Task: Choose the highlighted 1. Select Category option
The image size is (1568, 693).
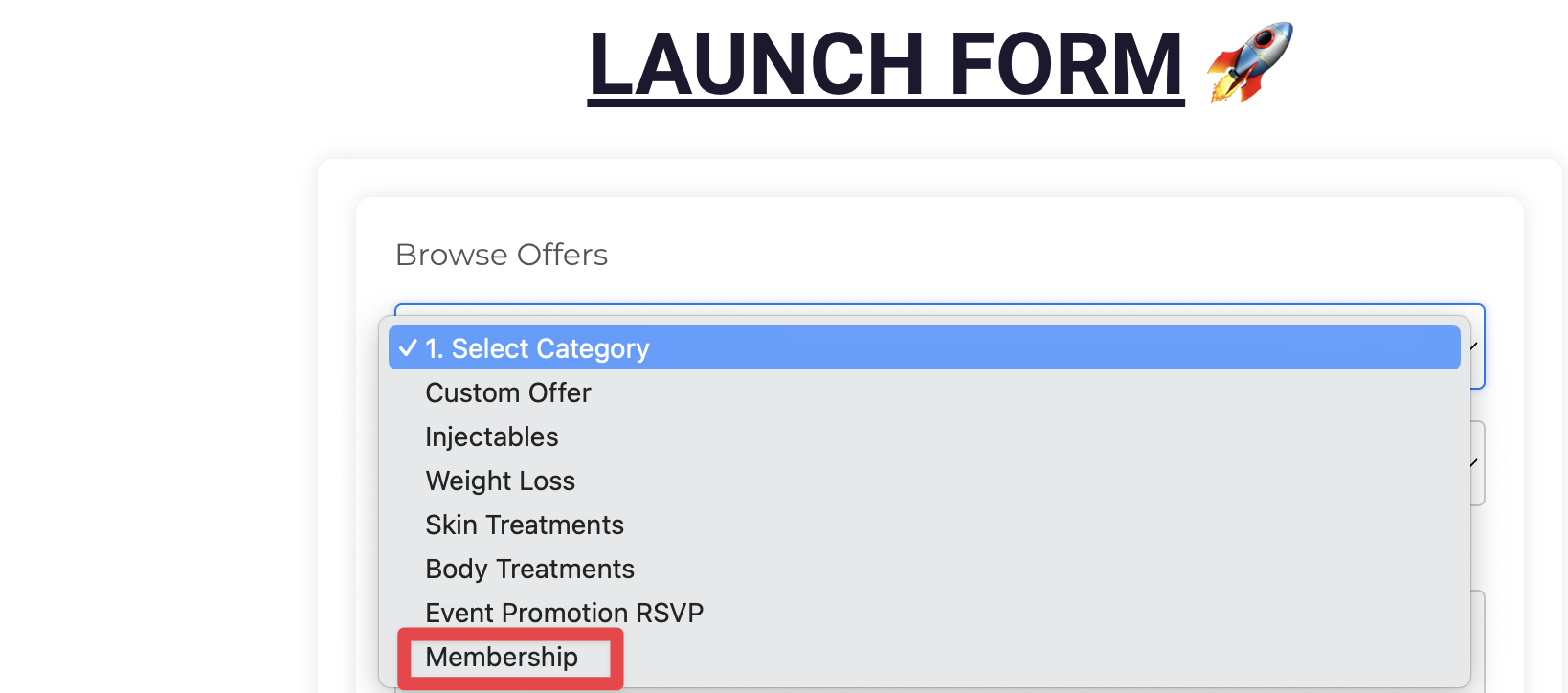Action: 924,347
